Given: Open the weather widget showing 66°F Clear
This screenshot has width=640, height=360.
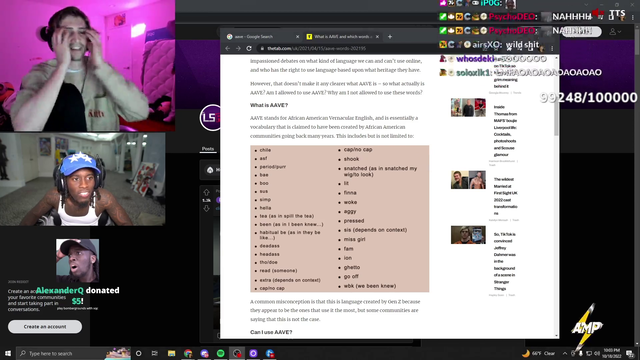Looking at the screenshot, I should pyautogui.click(x=539, y=353).
